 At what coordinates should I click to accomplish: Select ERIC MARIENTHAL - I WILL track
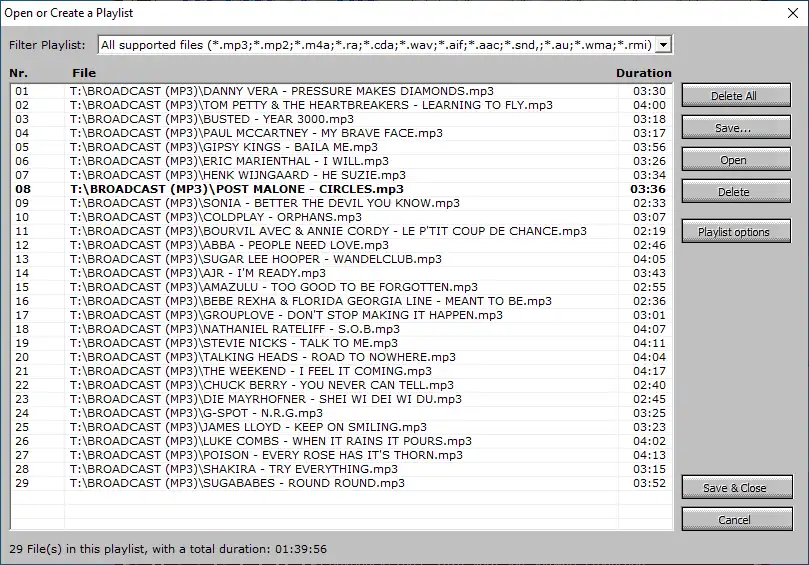pyautogui.click(x=342, y=161)
